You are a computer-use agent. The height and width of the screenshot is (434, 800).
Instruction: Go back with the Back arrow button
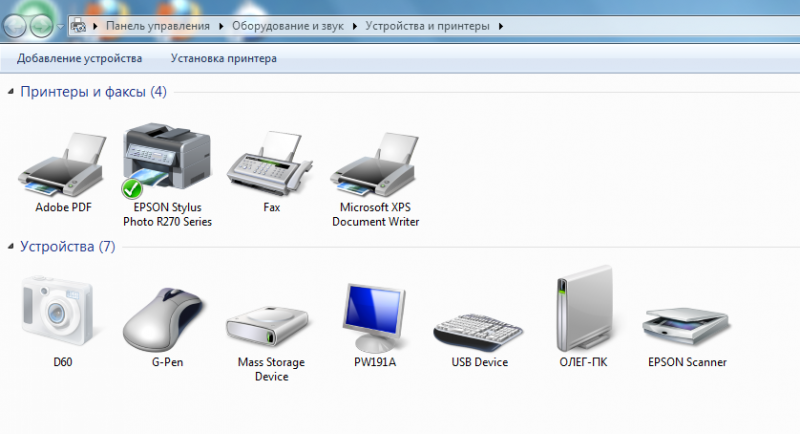coord(15,25)
